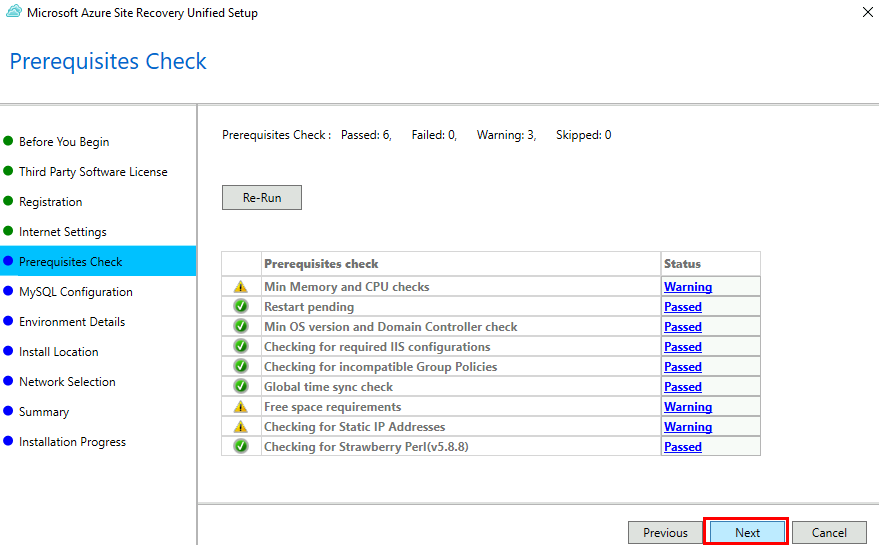Image resolution: width=879 pixels, height=545 pixels.
Task: Select Install Location step
Action: coord(59,352)
